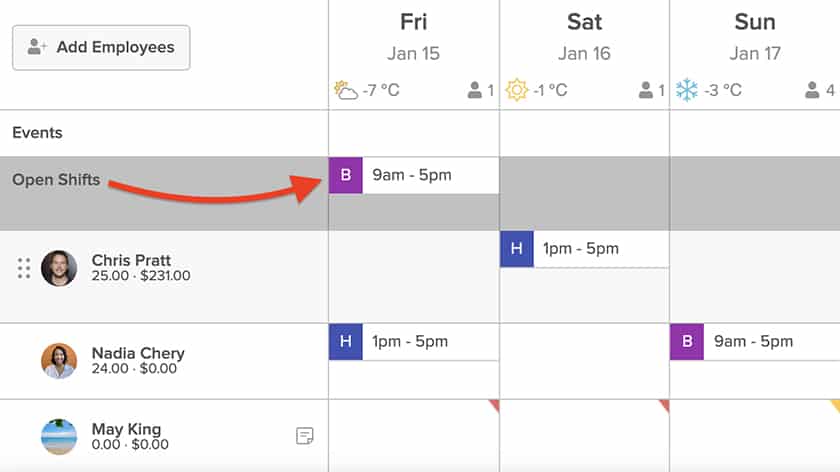The image size is (840, 472).
Task: Open the 9am - 5pm open shift
Action: [x=414, y=175]
